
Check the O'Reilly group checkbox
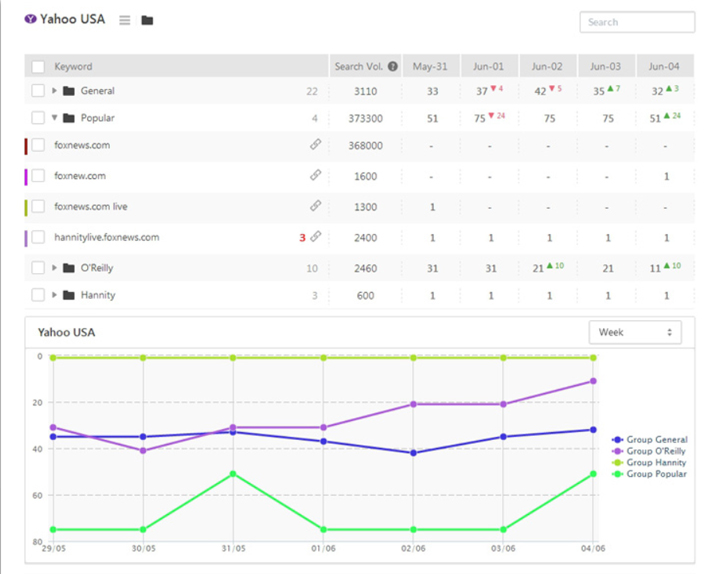tap(38, 268)
